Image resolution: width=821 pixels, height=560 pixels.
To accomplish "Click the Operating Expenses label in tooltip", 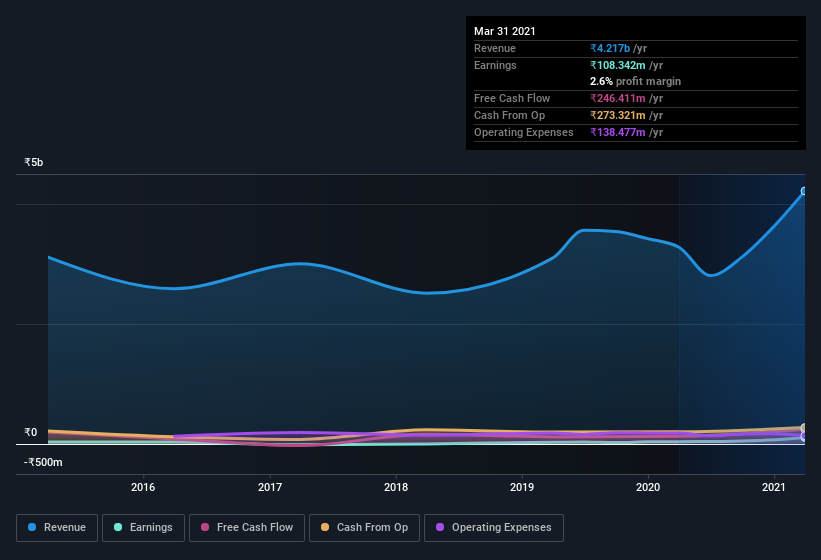I will pyautogui.click(x=524, y=132).
